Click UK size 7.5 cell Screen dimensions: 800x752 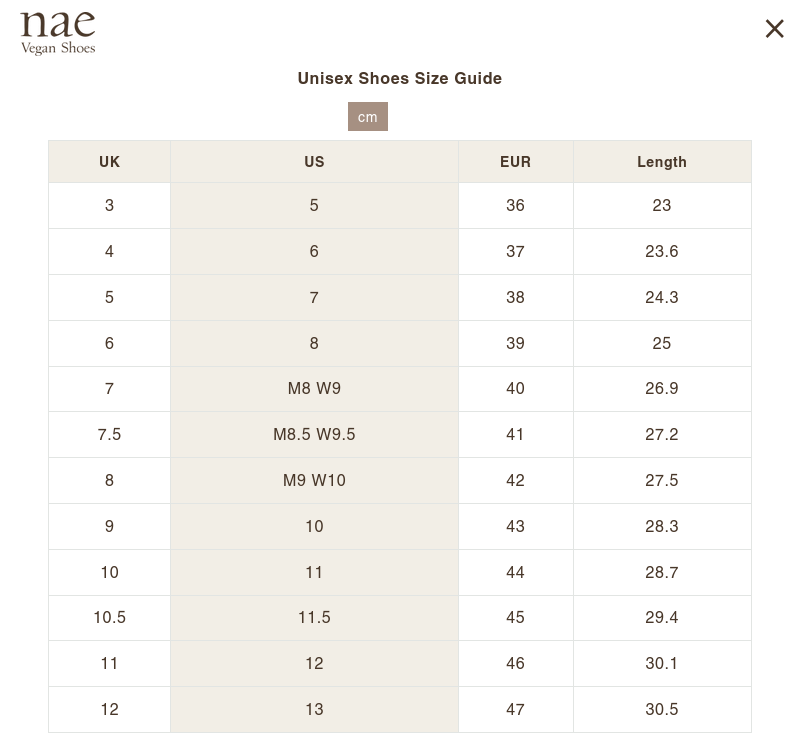[109, 434]
